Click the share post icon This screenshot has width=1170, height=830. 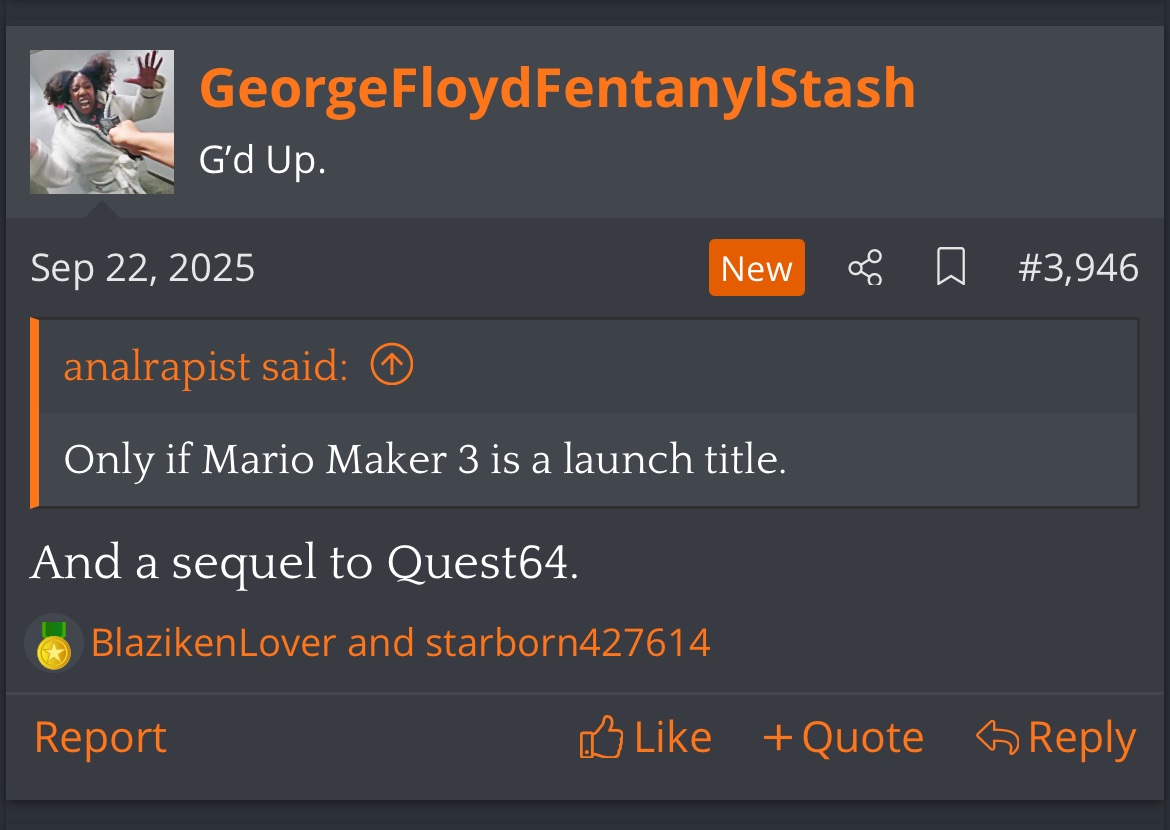865,268
